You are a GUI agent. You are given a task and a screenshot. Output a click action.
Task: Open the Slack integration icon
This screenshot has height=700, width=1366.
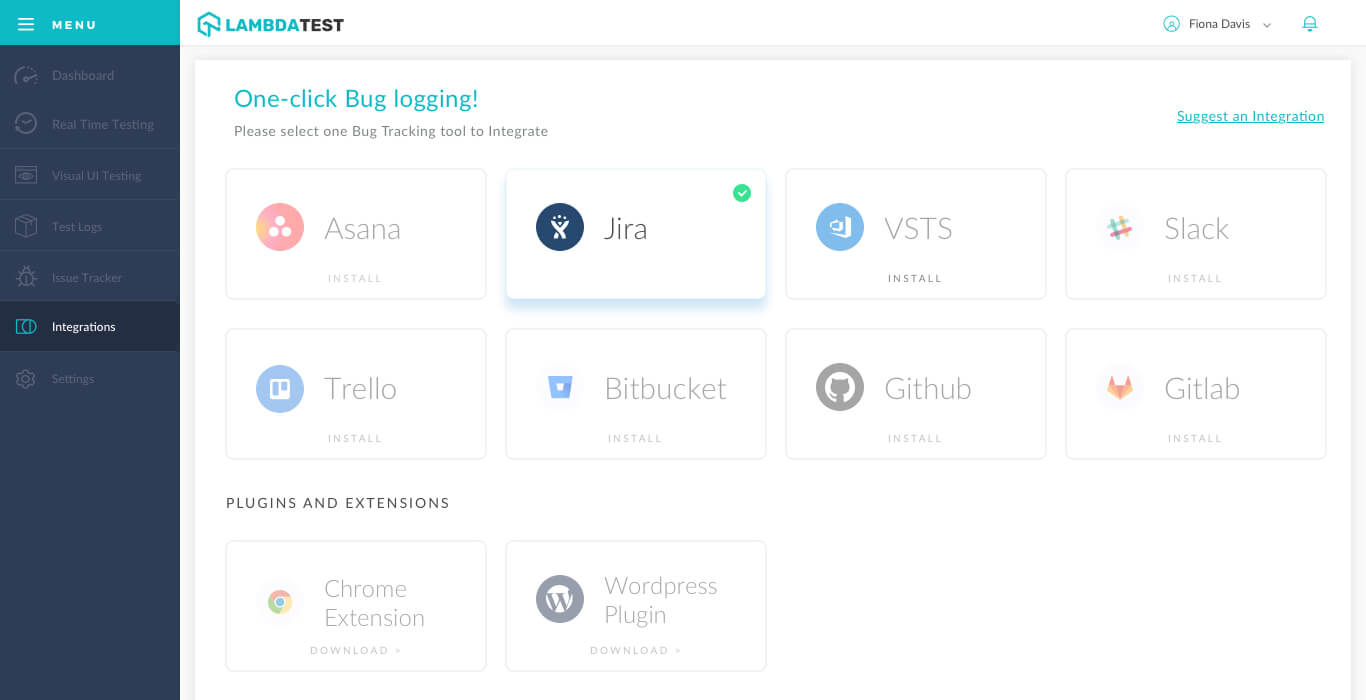tap(1119, 227)
